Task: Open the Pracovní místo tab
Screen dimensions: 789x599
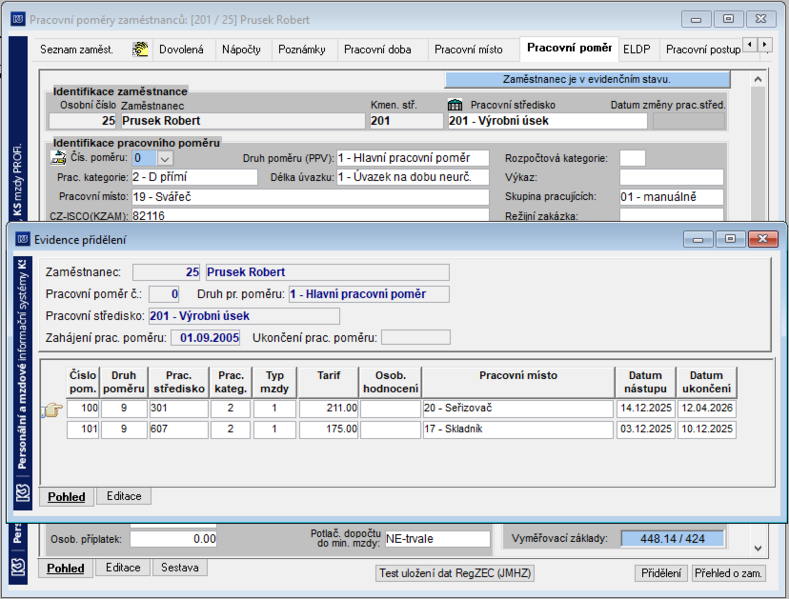Action: click(468, 49)
